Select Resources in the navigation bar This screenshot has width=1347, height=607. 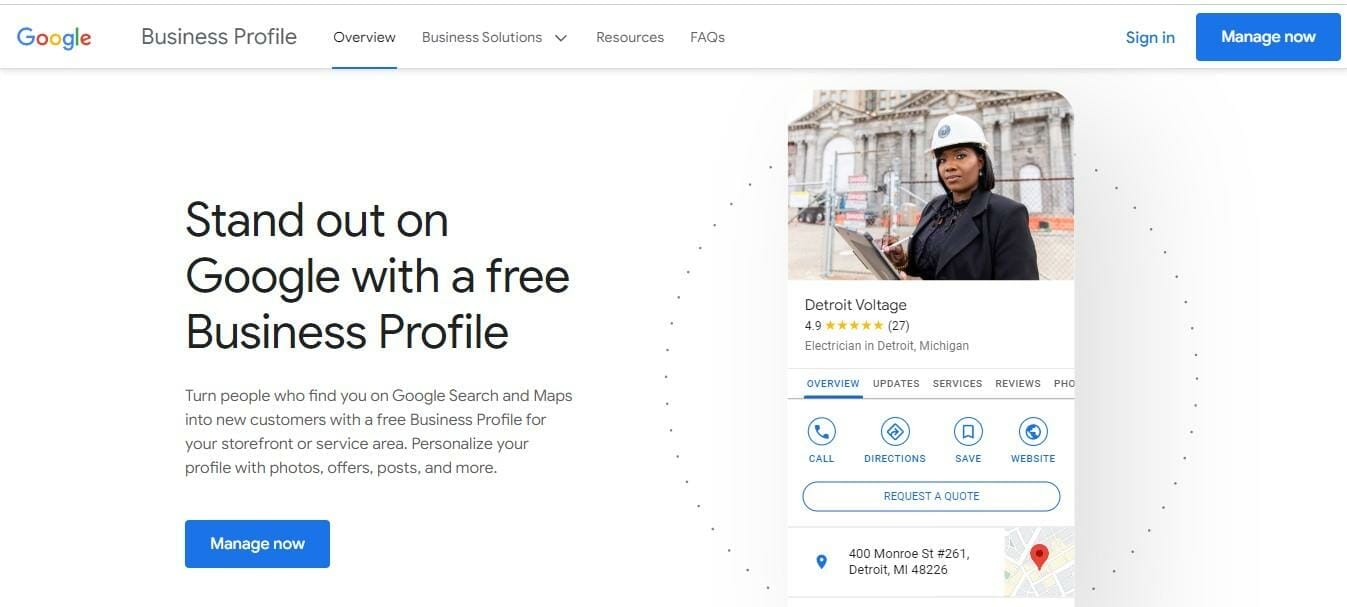pos(629,37)
